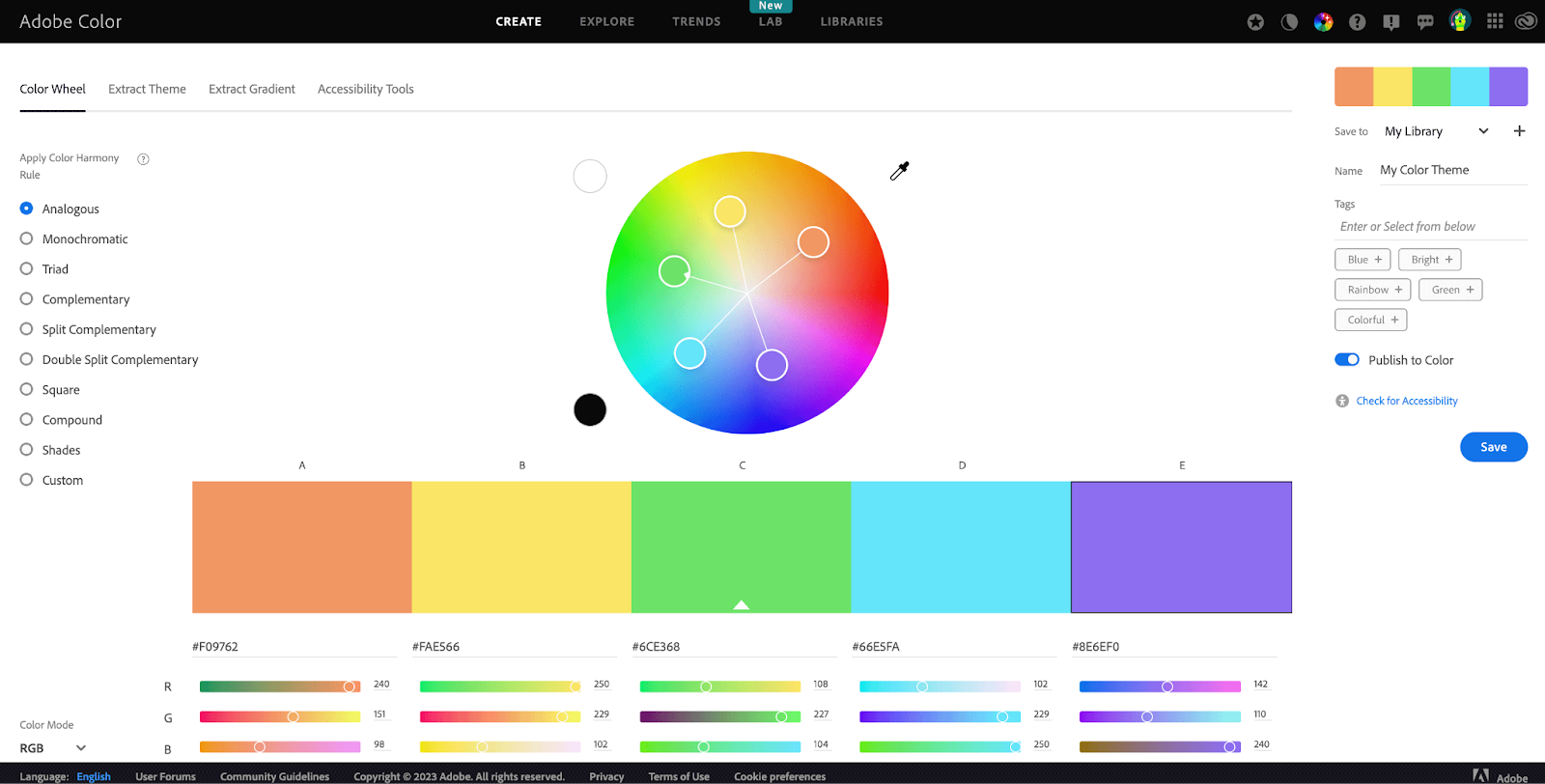Open the chat speech bubble icon
The image size is (1545, 784).
1425,22
